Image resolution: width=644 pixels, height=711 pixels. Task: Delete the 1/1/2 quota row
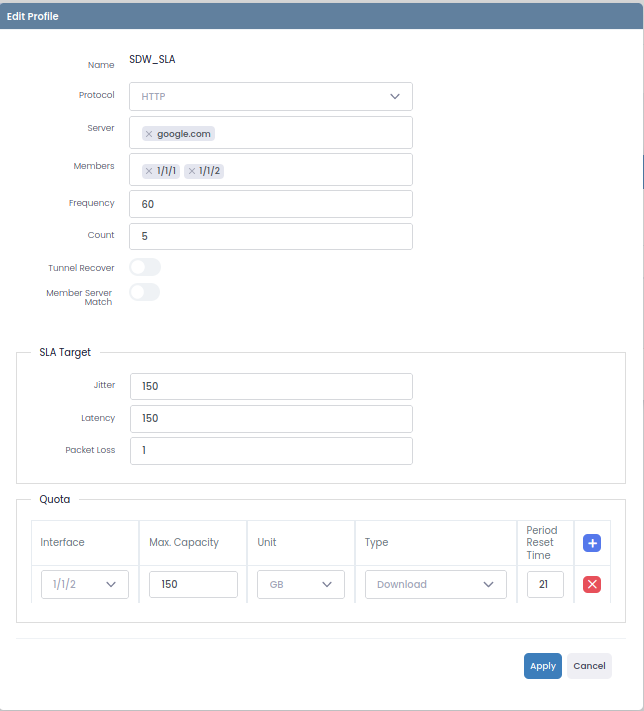592,584
